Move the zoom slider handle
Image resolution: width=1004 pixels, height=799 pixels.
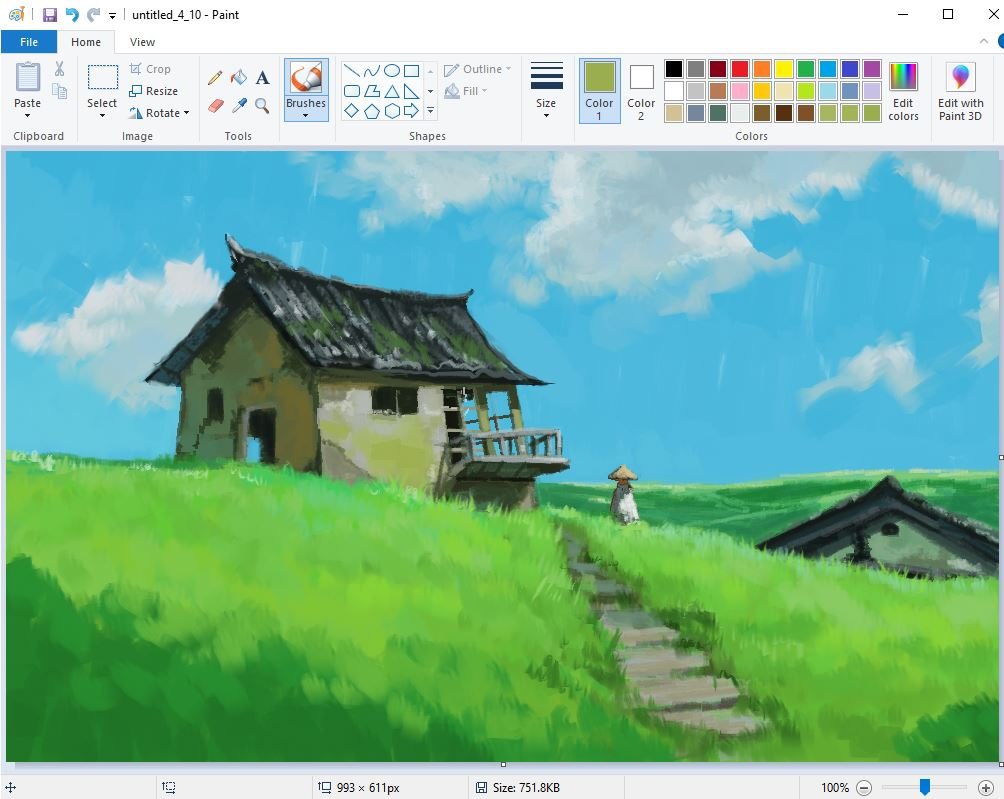tap(925, 787)
